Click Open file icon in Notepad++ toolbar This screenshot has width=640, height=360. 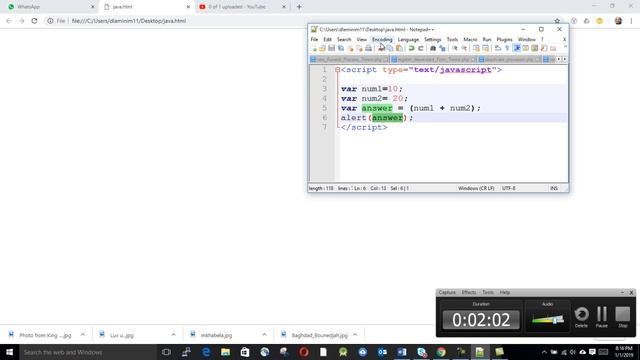322,49
